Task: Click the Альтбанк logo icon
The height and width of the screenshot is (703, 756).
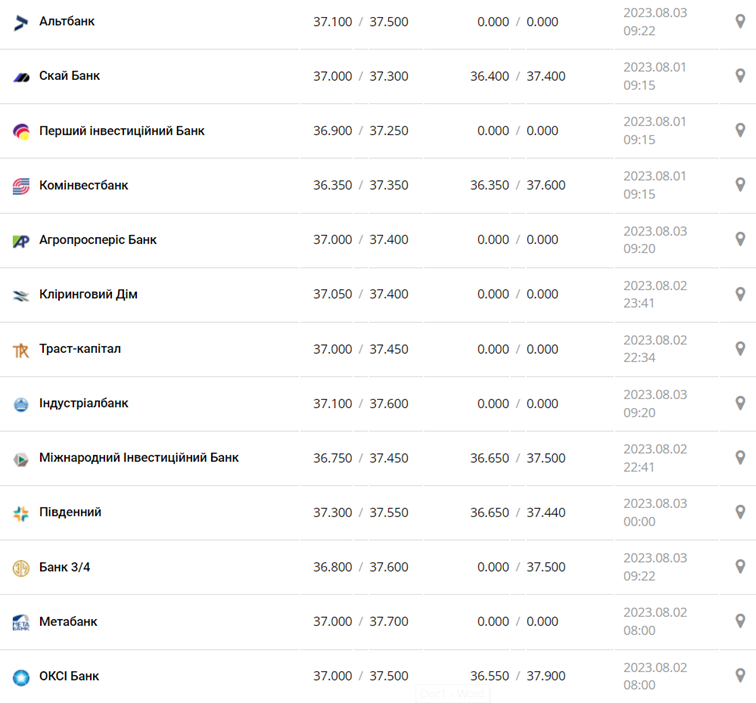Action: tap(21, 22)
